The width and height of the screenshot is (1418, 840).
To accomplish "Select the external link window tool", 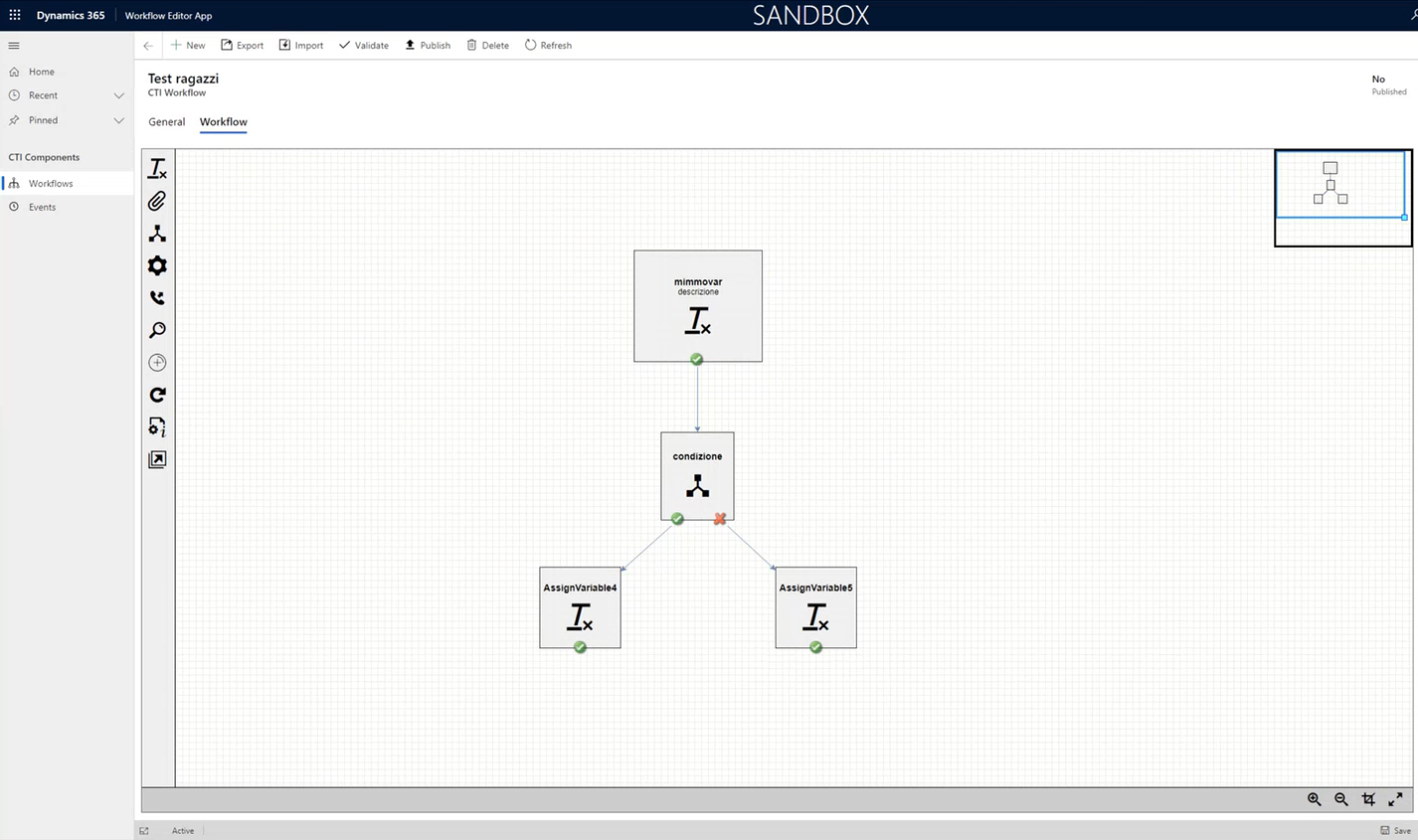I will (157, 459).
